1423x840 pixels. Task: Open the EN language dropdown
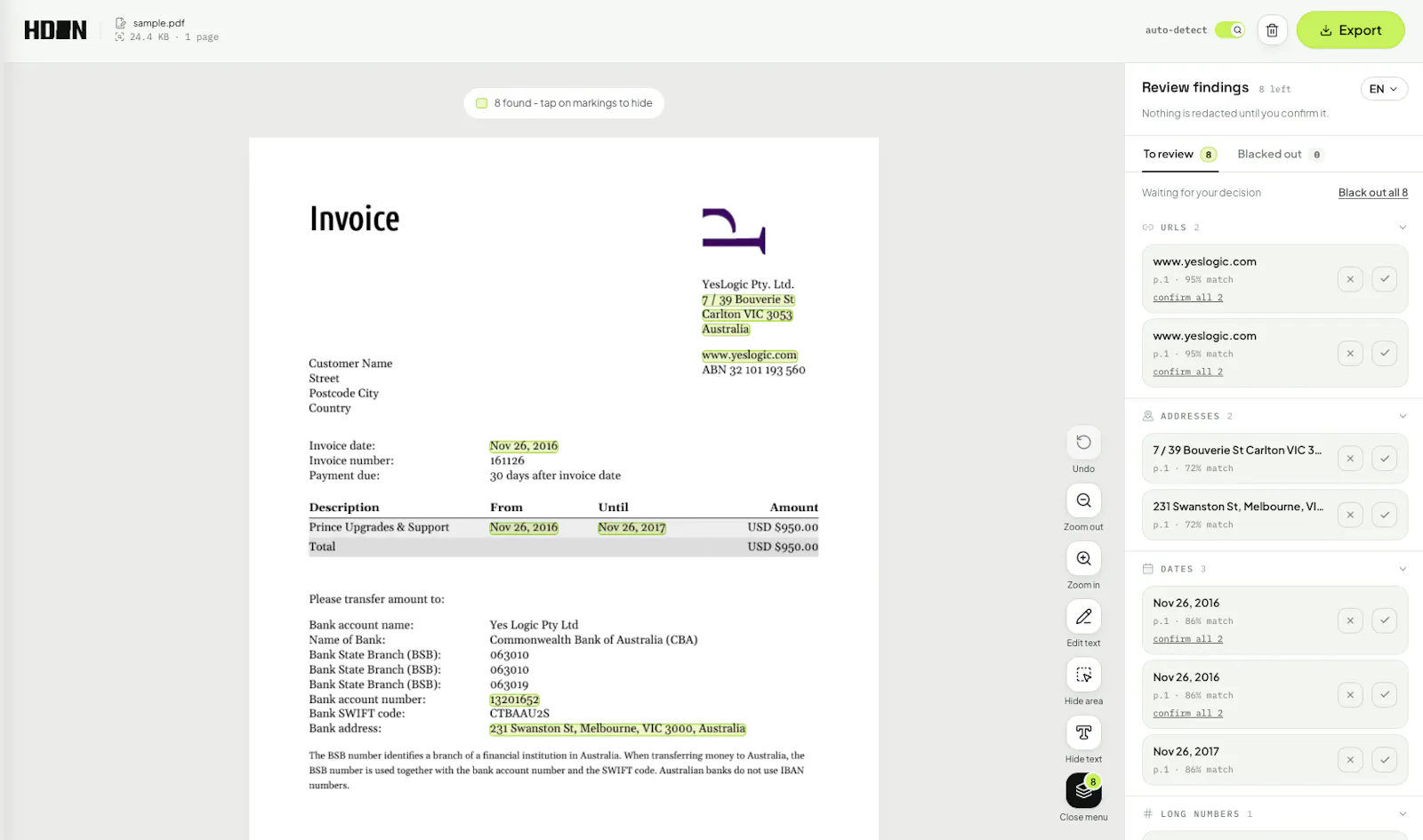pos(1384,89)
